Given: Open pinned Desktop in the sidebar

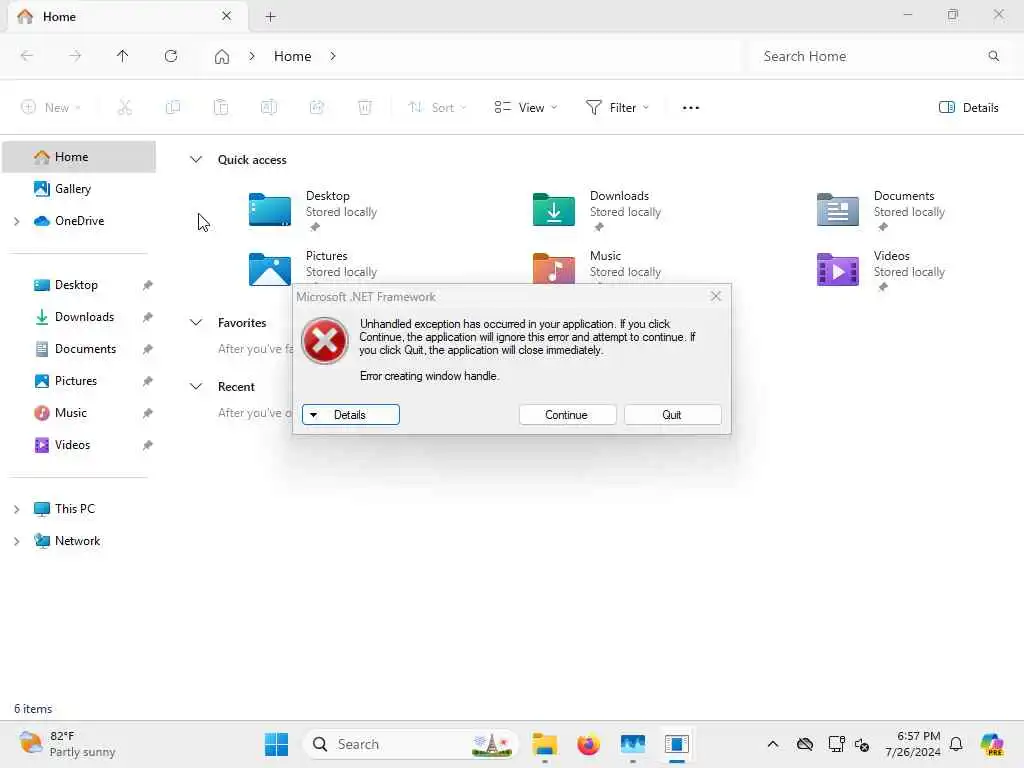Looking at the screenshot, I should [x=76, y=285].
